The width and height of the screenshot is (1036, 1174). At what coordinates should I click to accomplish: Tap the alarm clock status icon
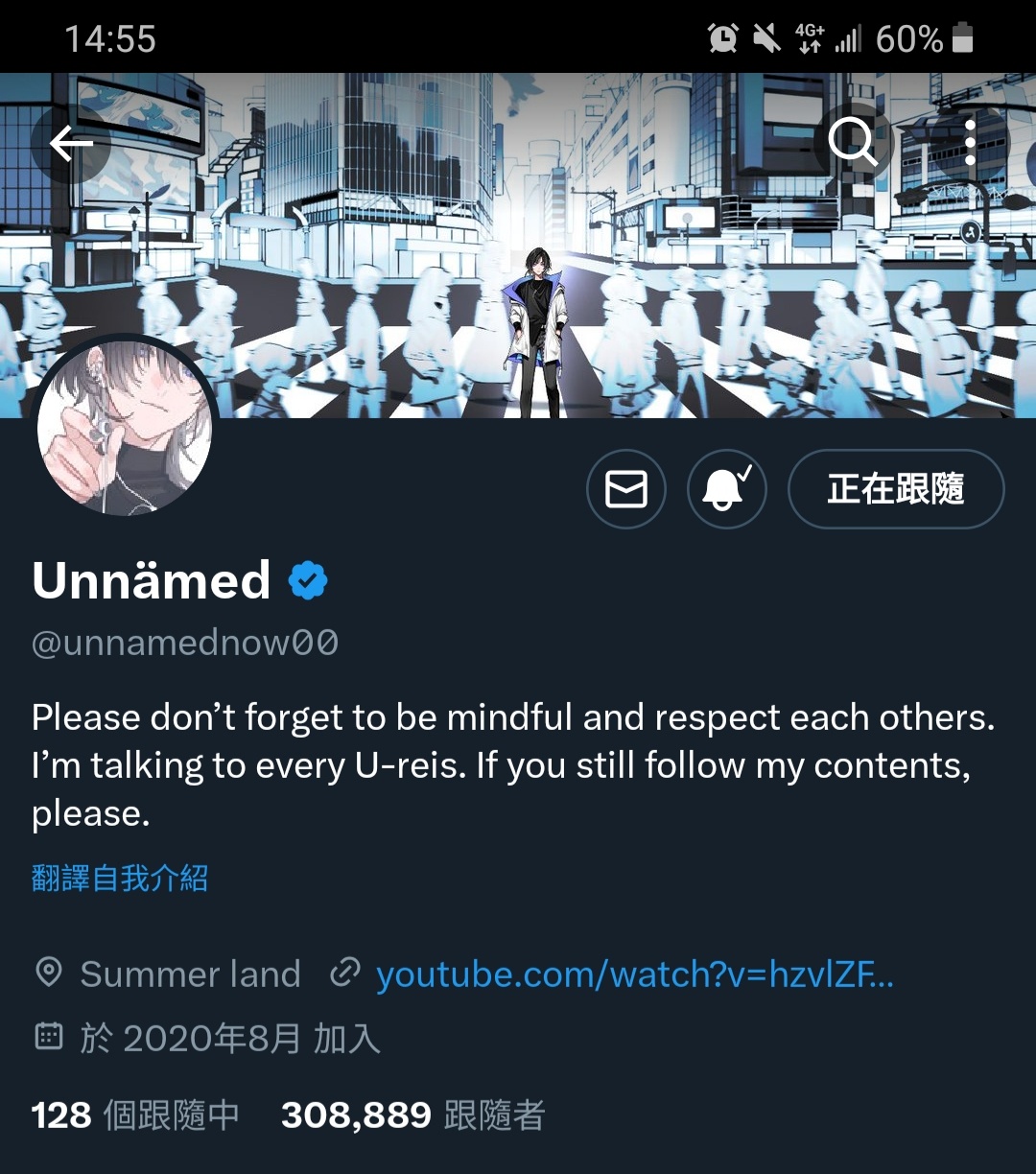click(722, 38)
